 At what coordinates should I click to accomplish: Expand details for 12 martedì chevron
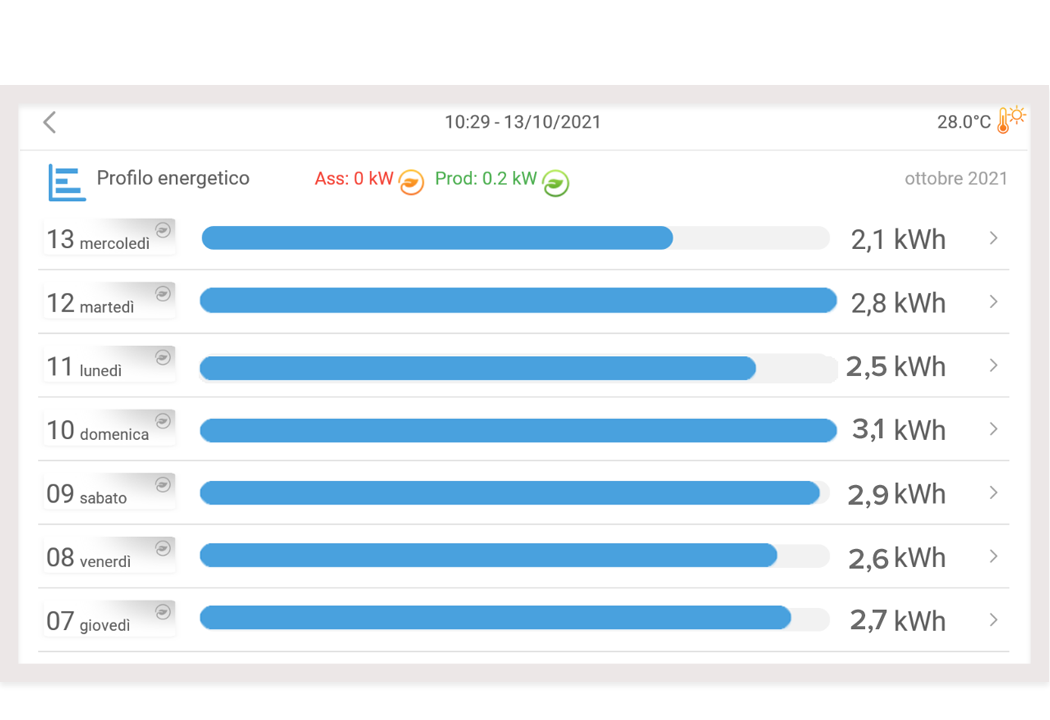coord(993,302)
